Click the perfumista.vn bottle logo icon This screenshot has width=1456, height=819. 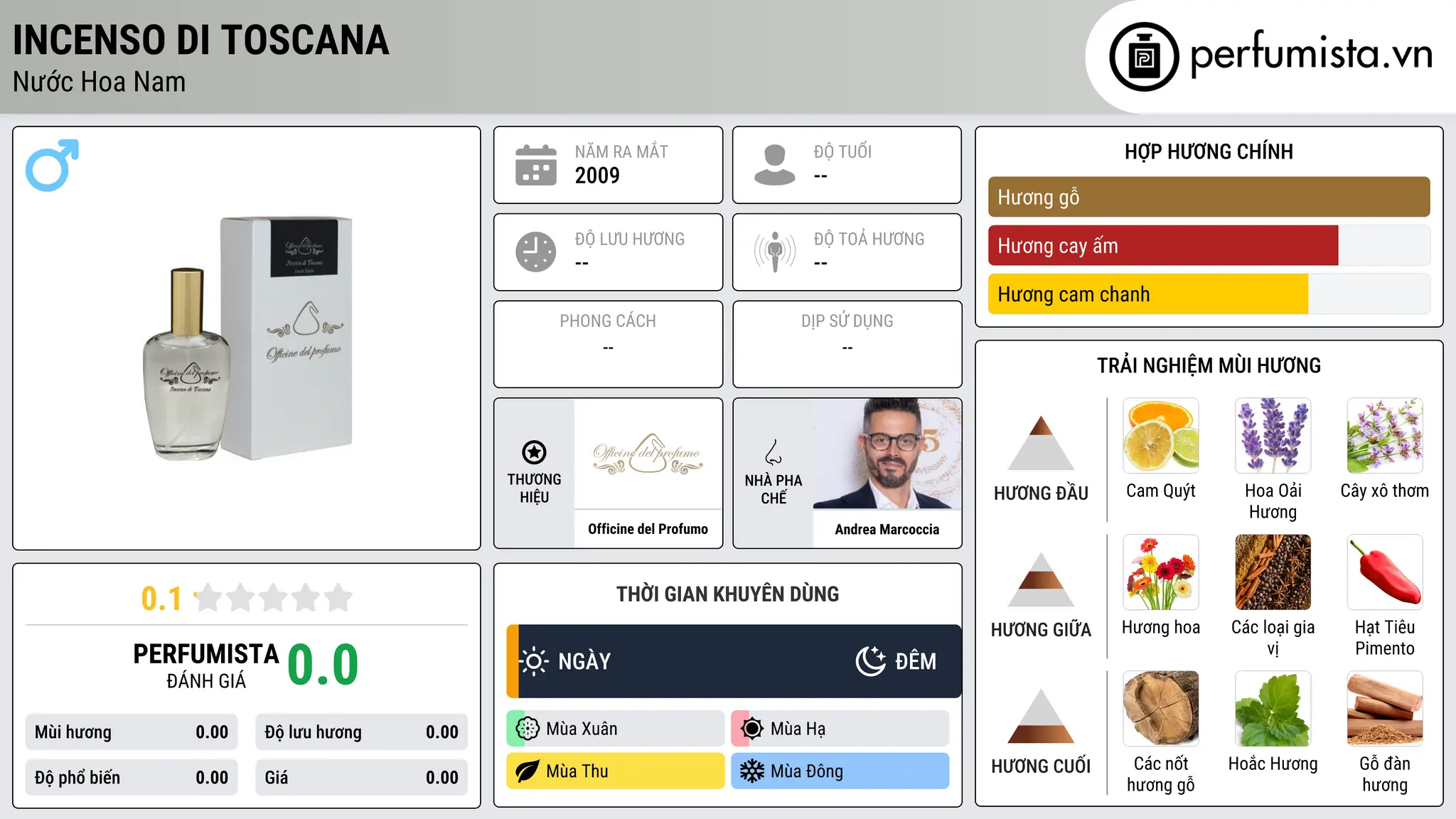tap(1144, 57)
